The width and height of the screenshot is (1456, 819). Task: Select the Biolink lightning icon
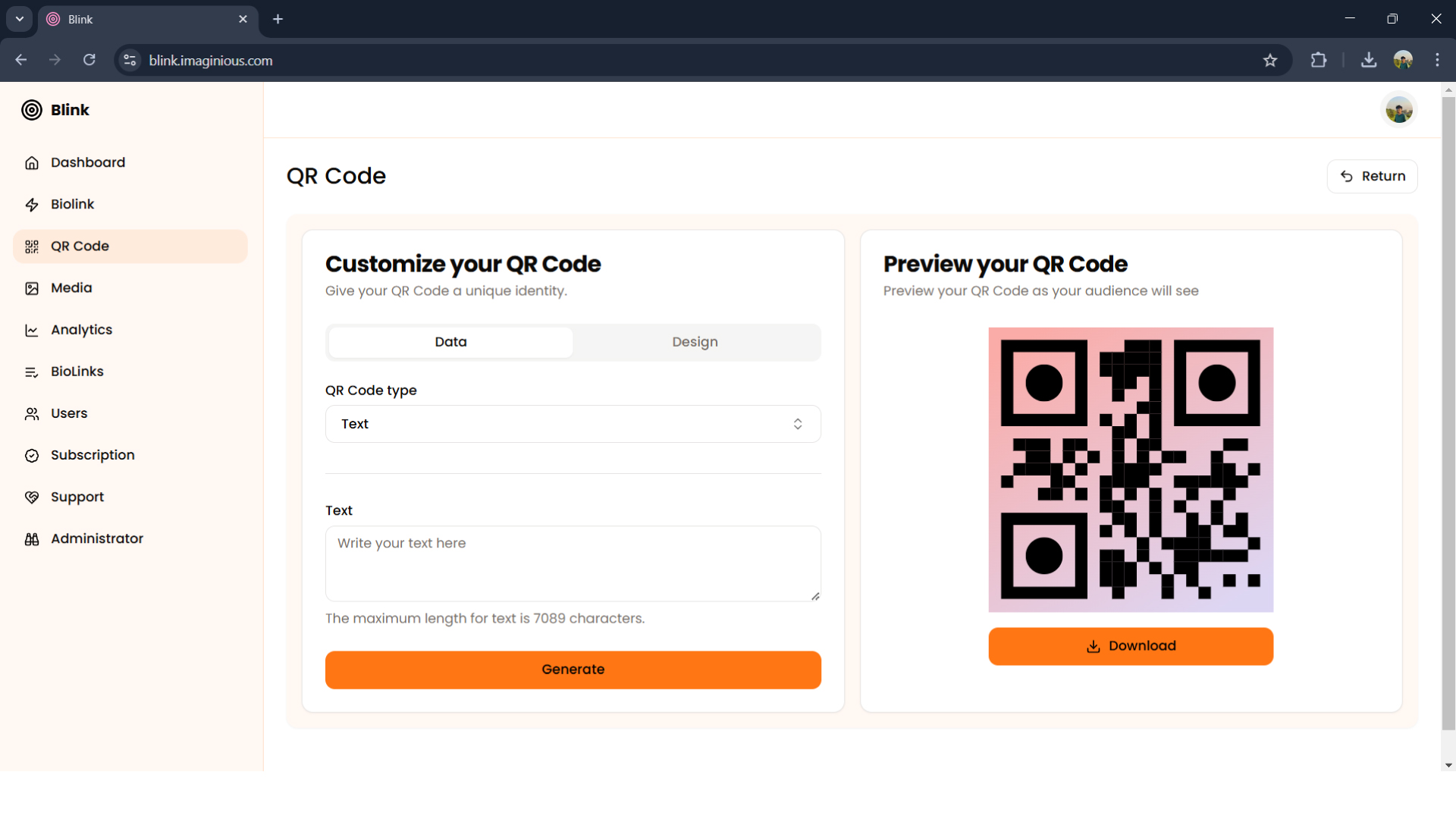[x=31, y=204]
